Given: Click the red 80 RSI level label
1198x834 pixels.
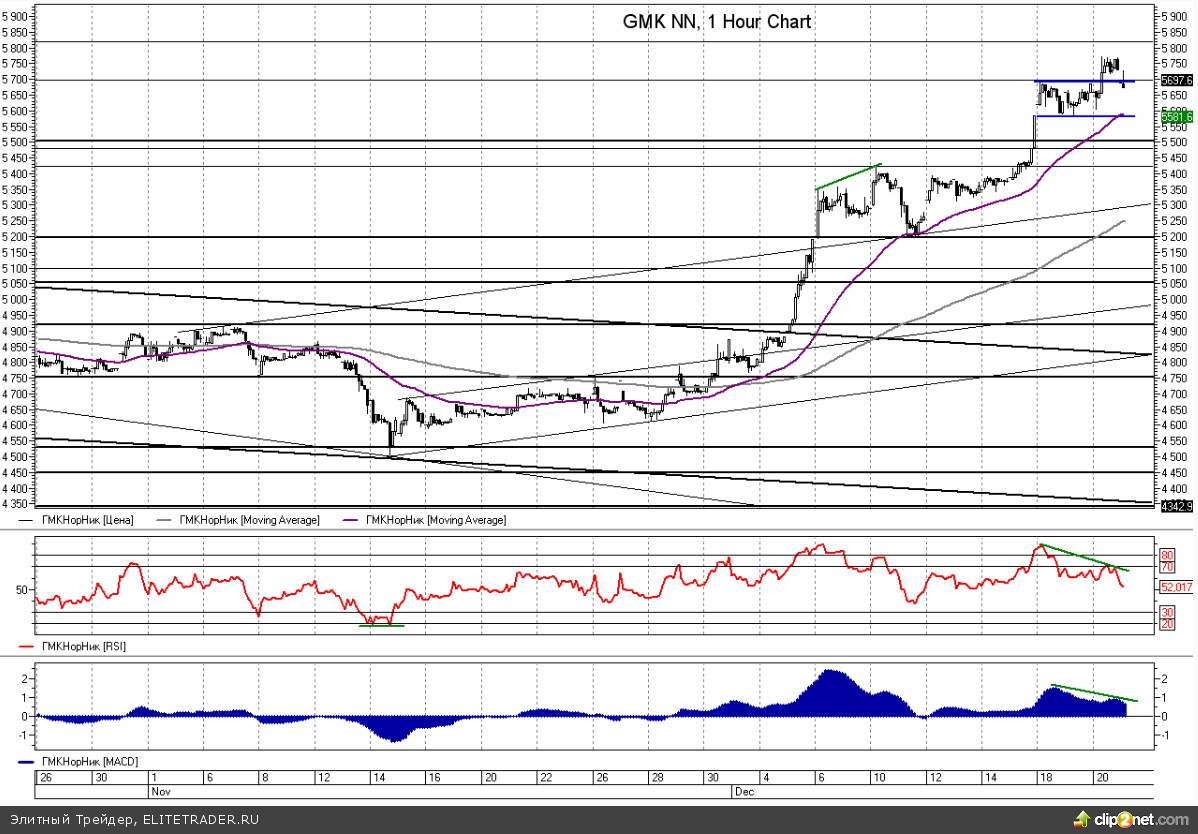Looking at the screenshot, I should 1166,555.
